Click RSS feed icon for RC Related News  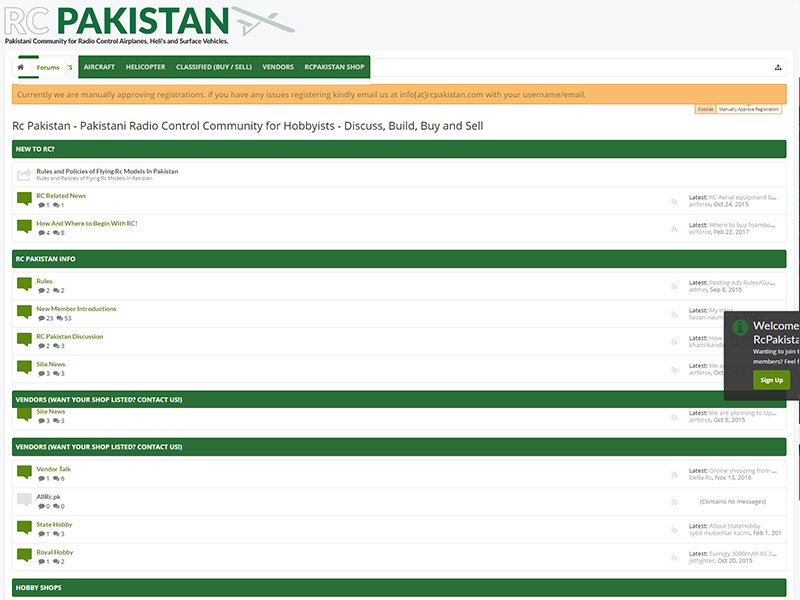point(673,201)
